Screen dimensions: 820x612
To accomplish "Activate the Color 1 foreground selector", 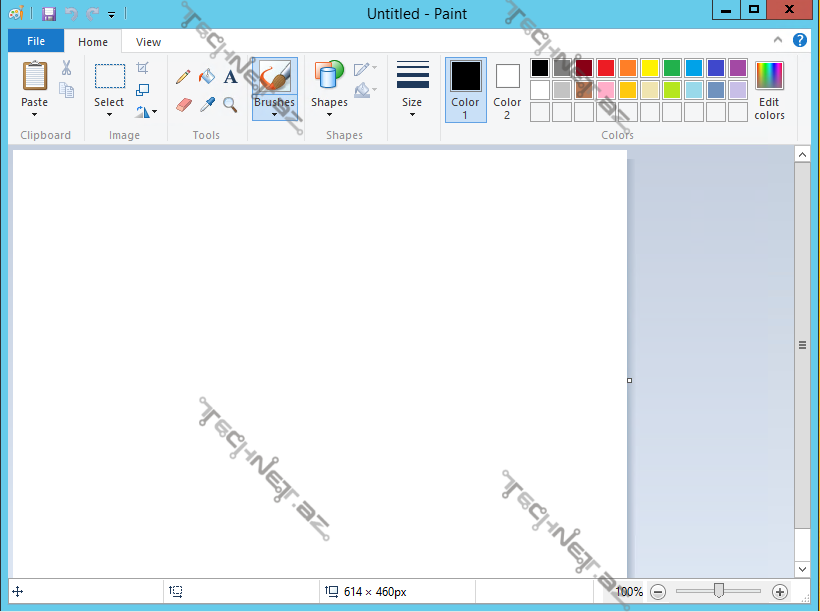I will [465, 89].
